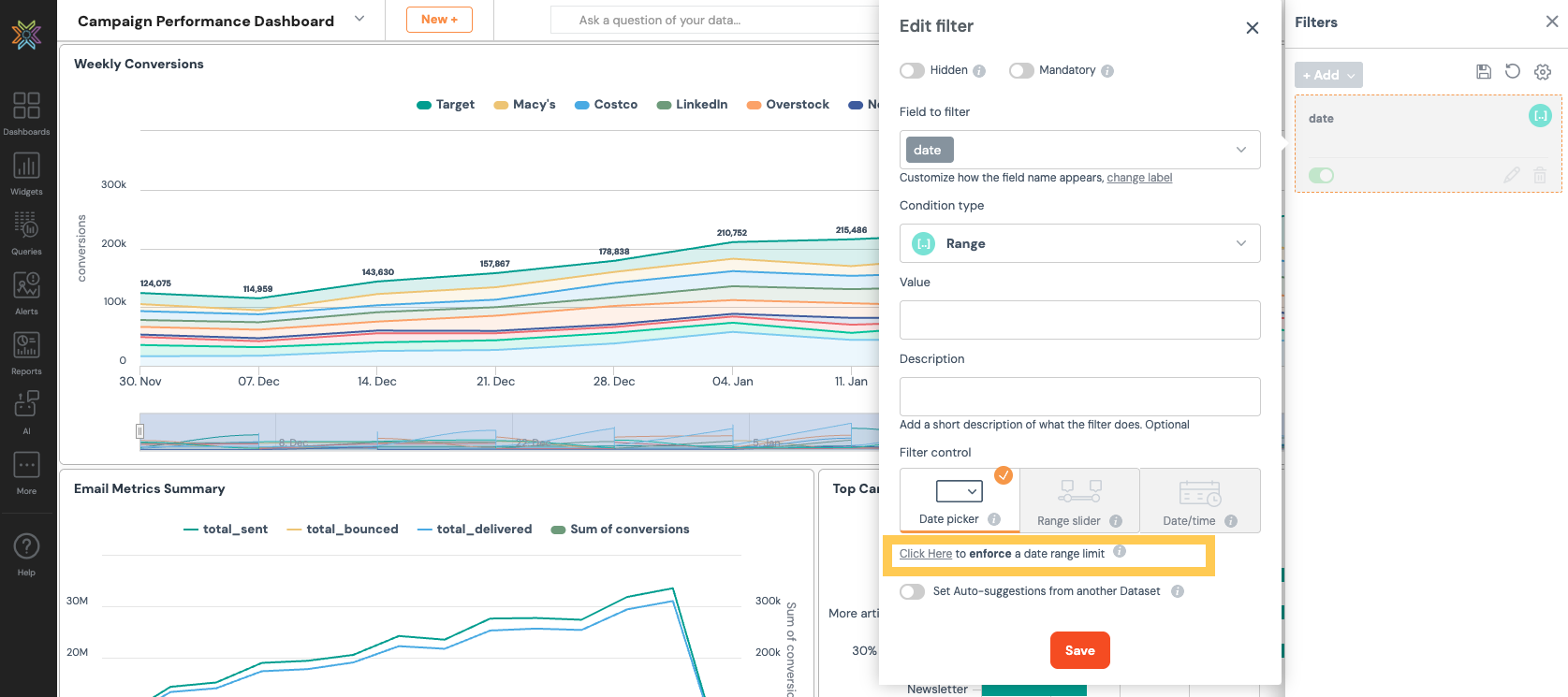Open Dashboards in the left sidebar
The height and width of the screenshot is (697, 1568).
click(26, 112)
